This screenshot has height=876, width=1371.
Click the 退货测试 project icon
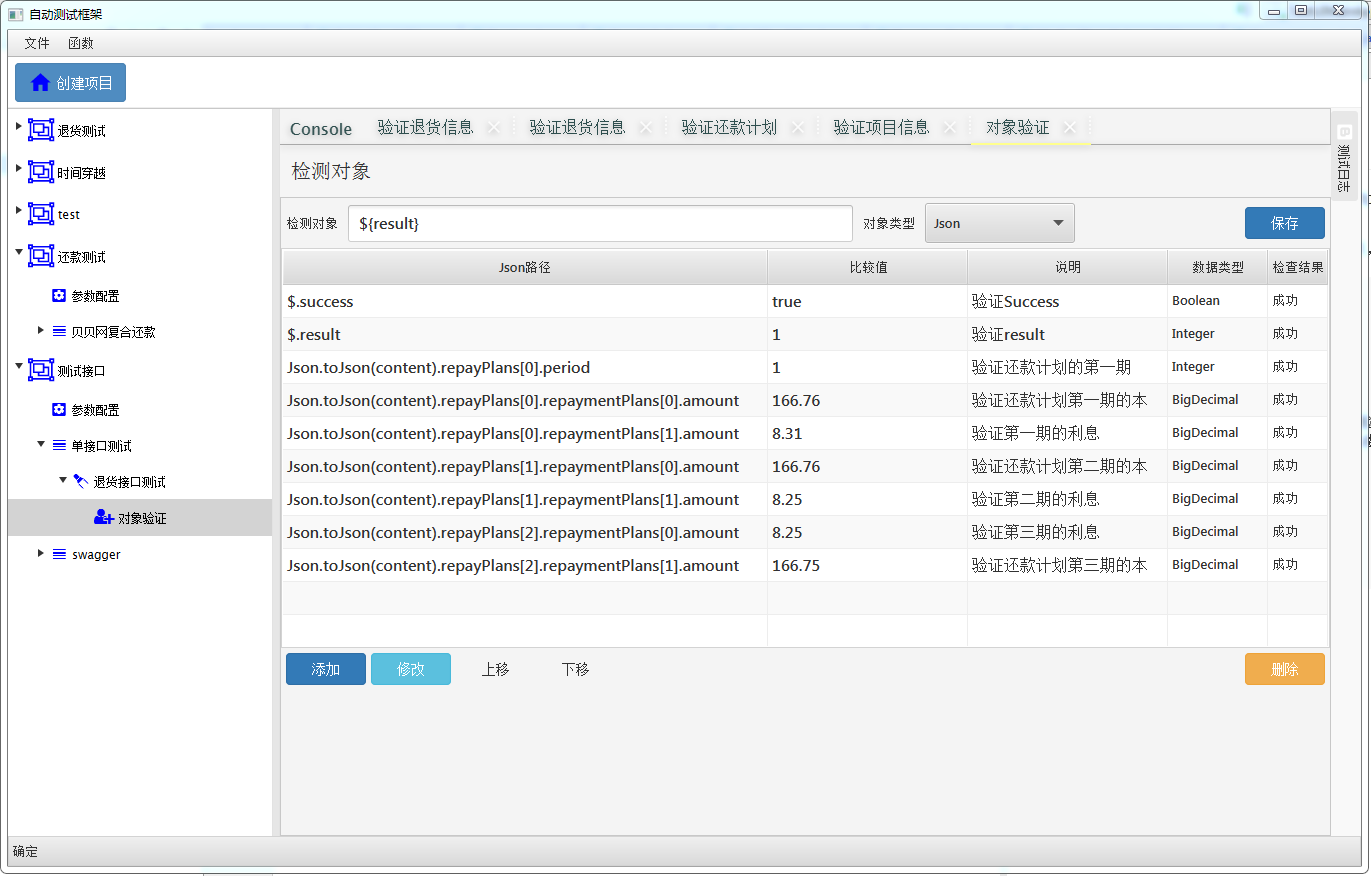(41, 130)
